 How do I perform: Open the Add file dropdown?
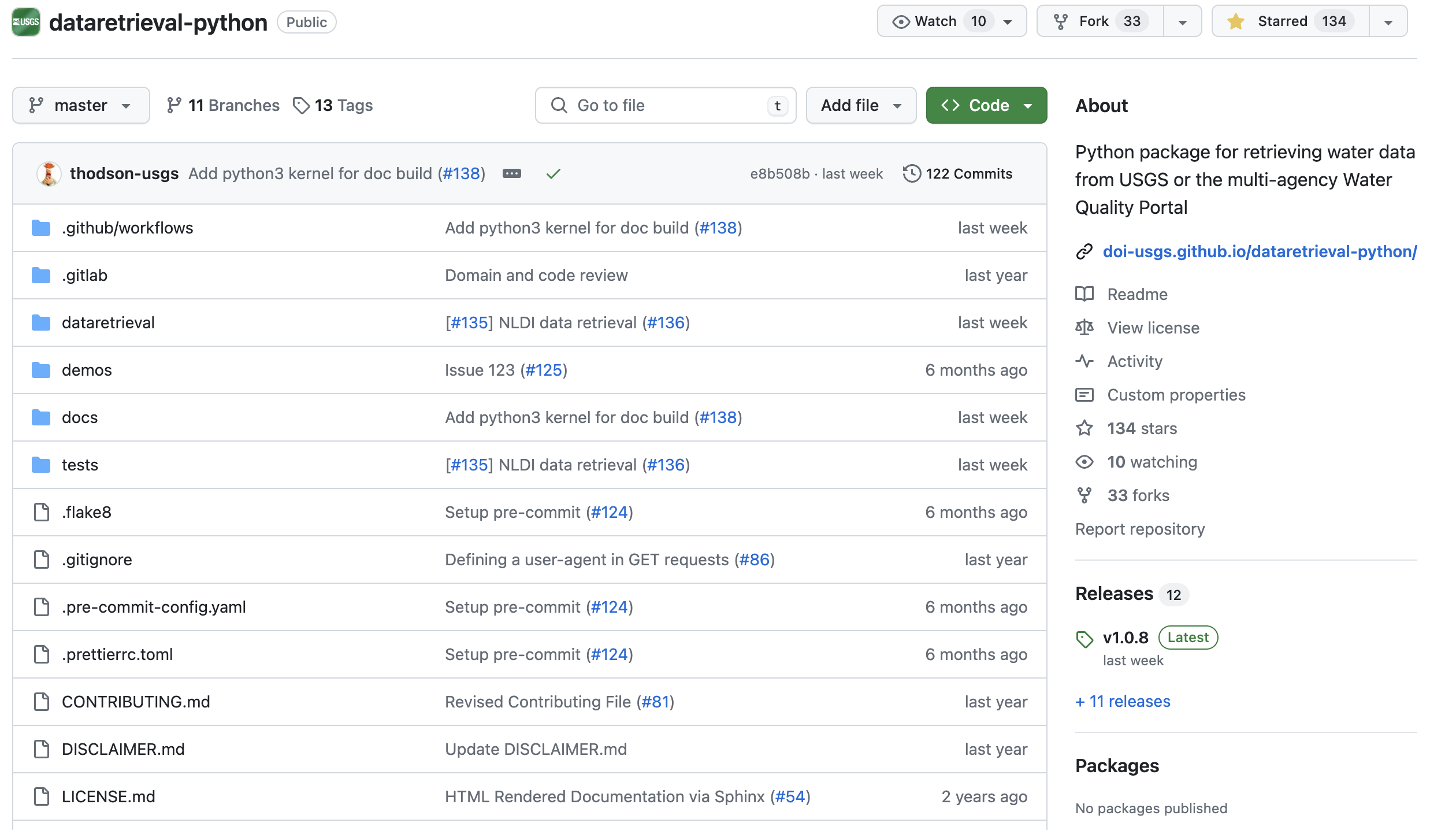coord(861,105)
